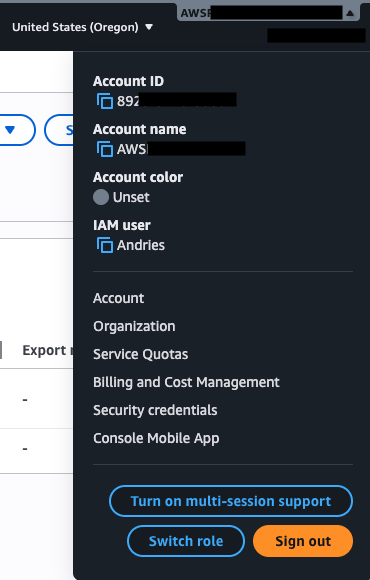Click the IAM user label
This screenshot has width=370, height=580.
coord(122,225)
